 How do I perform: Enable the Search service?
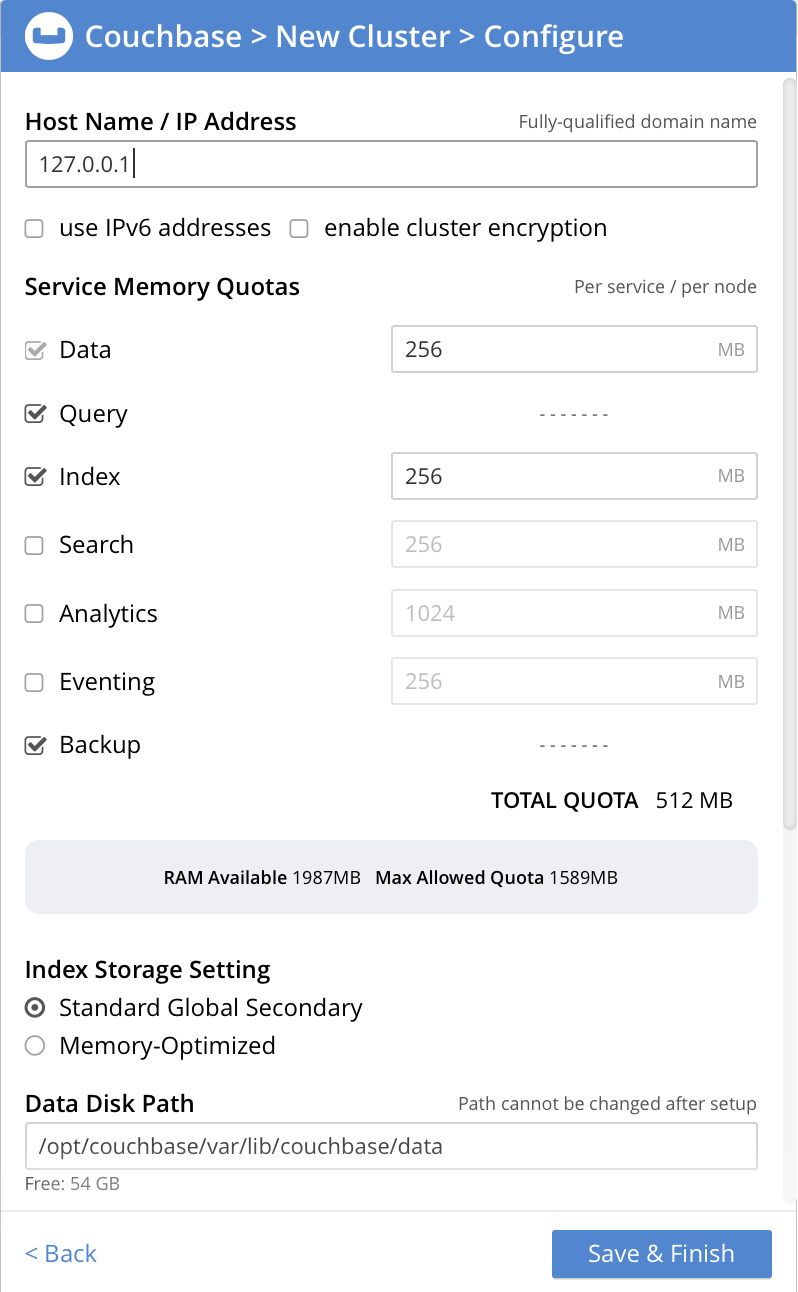(x=33, y=545)
